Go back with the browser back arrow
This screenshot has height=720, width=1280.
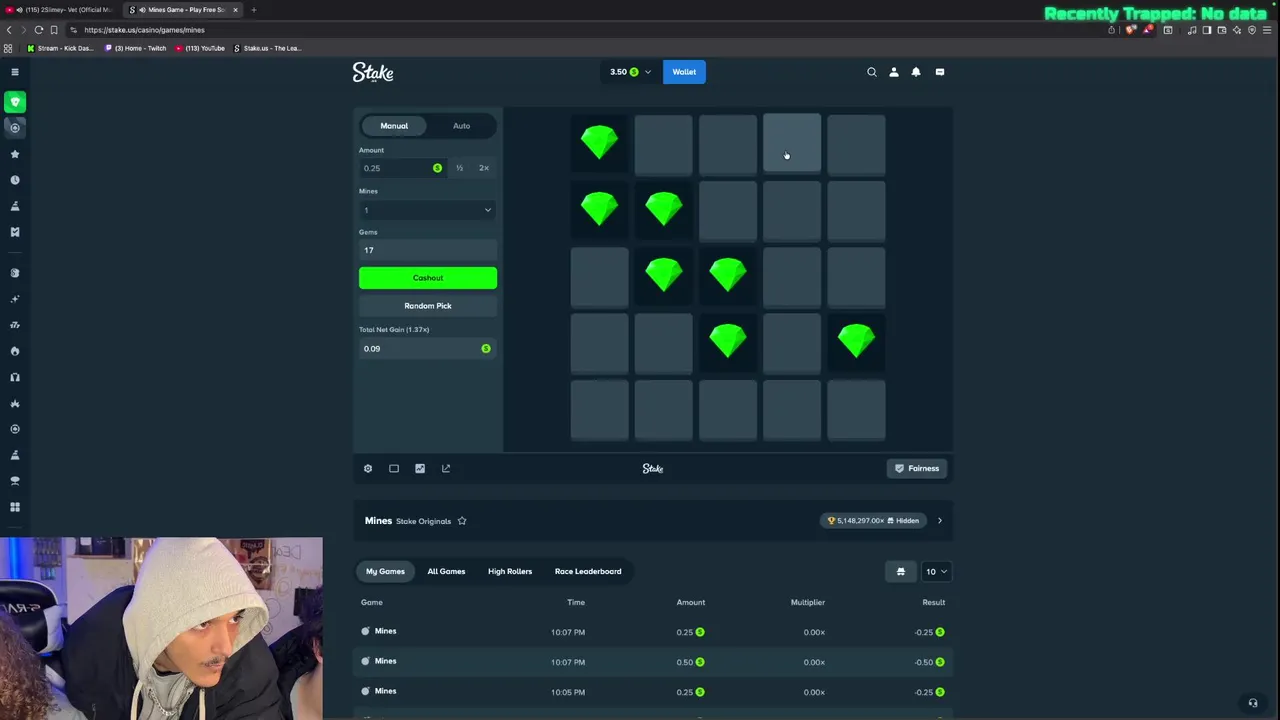(9, 30)
